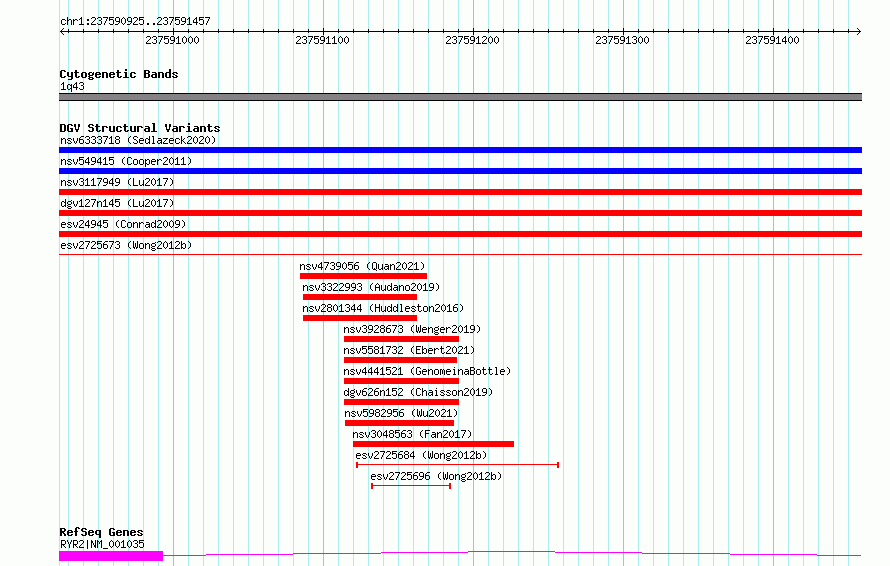Select the magenta RYR2 exon block

[111, 556]
